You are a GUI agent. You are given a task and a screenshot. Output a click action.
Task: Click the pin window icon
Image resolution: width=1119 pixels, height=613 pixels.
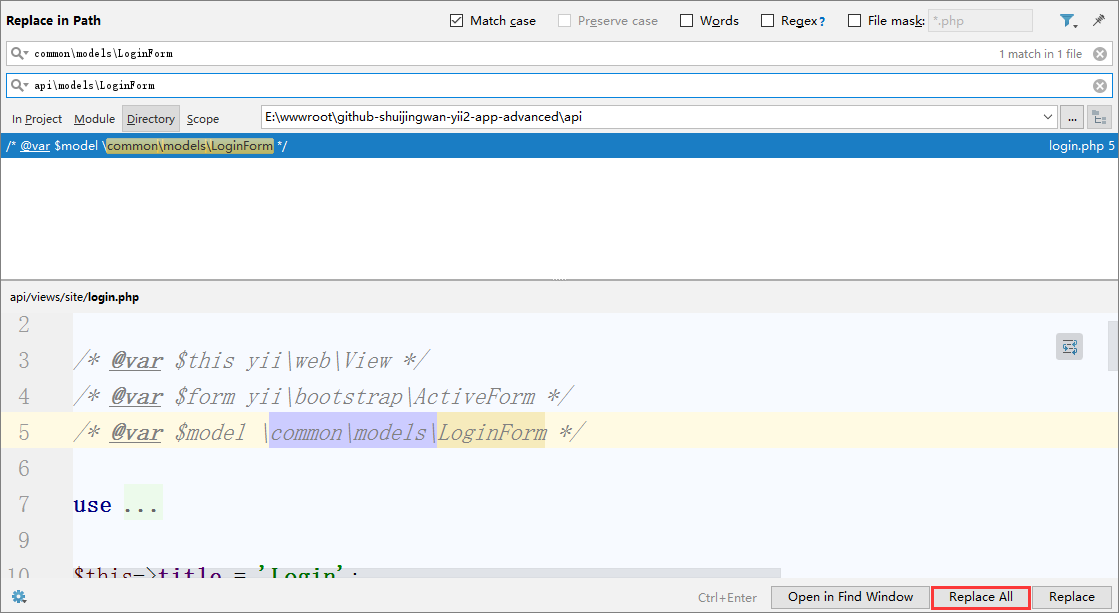(1098, 21)
